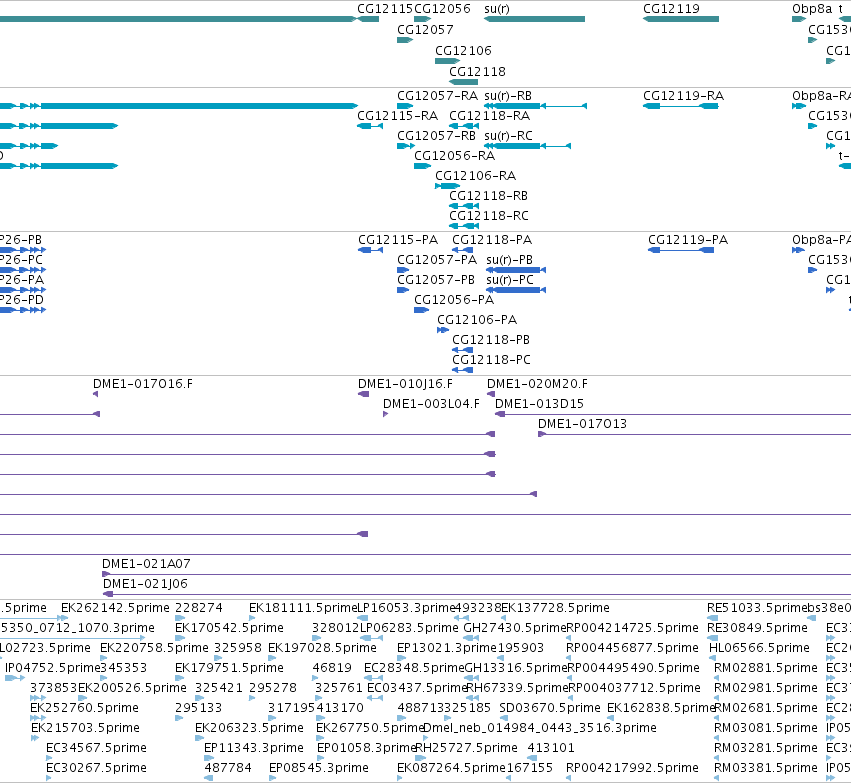The width and height of the screenshot is (851, 783).
Task: Click the CG12106-PA protein label
Action: pos(477,320)
